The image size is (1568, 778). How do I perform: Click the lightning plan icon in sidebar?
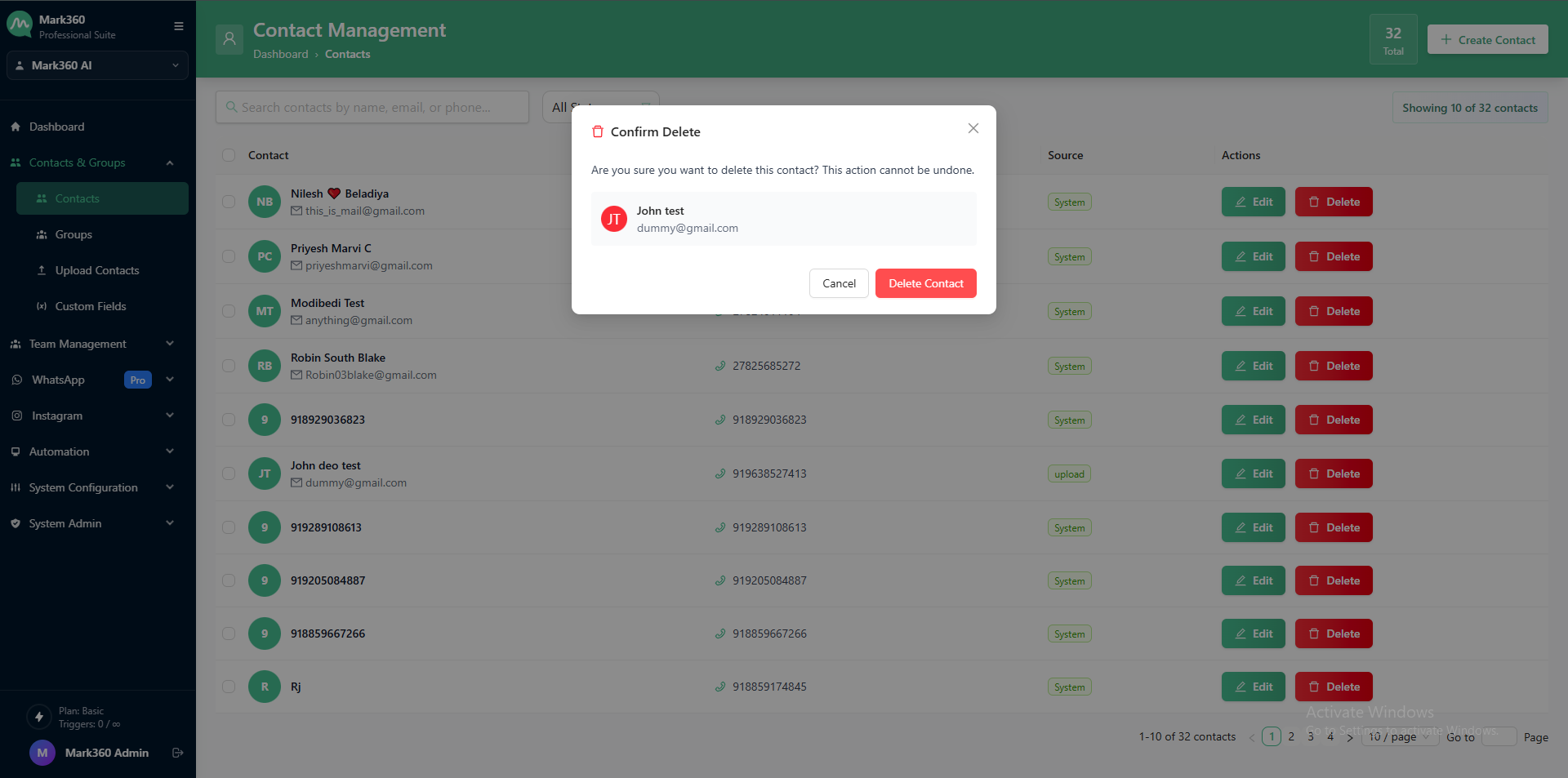(x=39, y=717)
